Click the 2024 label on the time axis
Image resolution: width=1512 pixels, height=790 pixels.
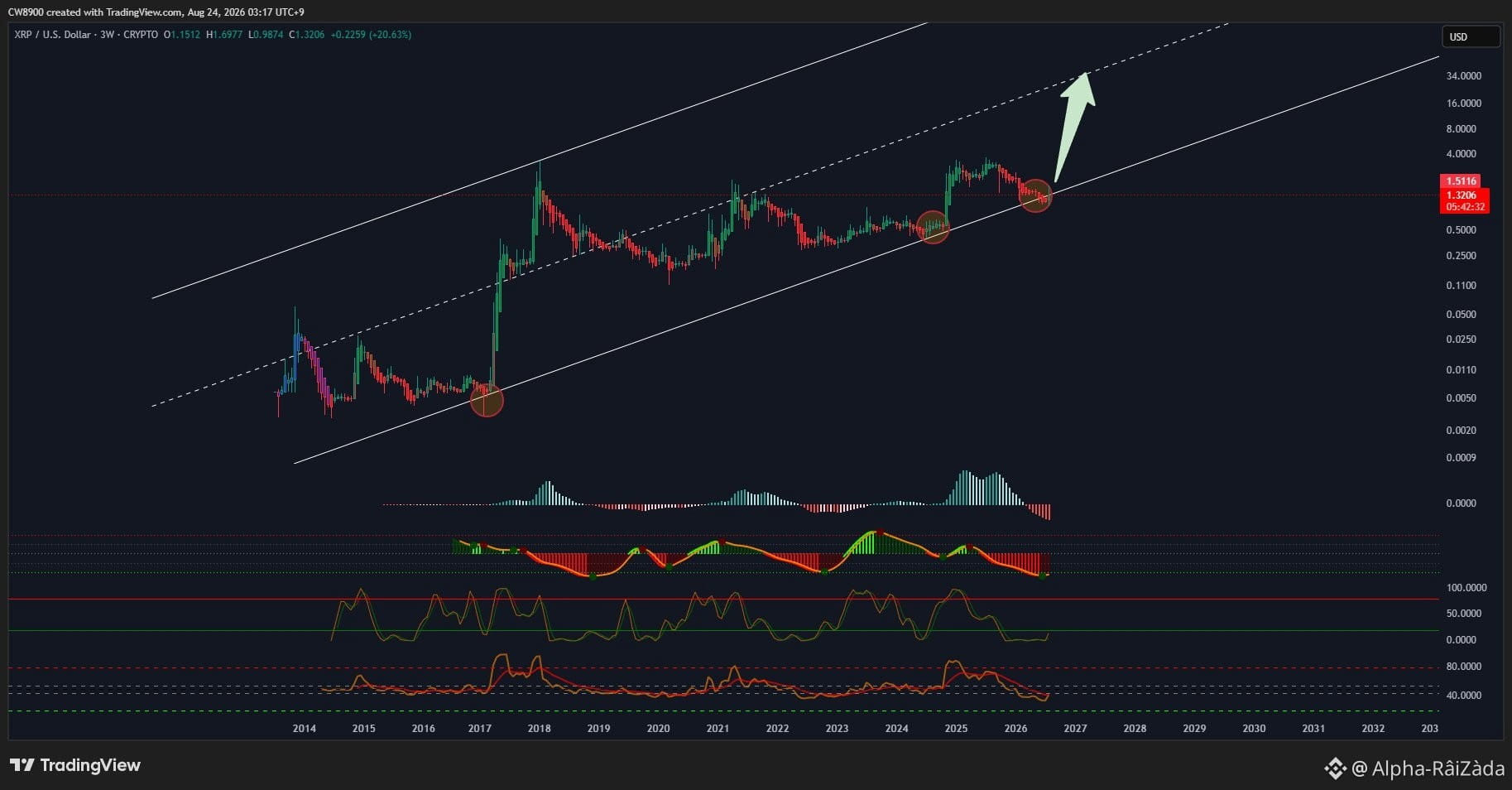click(896, 729)
